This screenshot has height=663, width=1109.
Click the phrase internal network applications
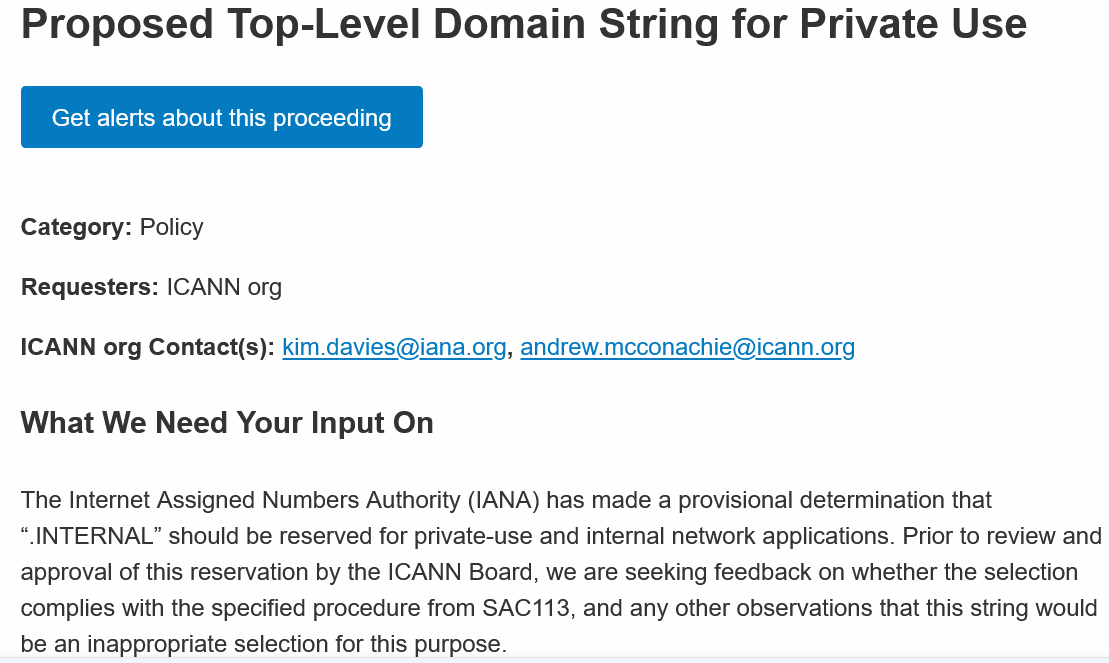pos(728,536)
